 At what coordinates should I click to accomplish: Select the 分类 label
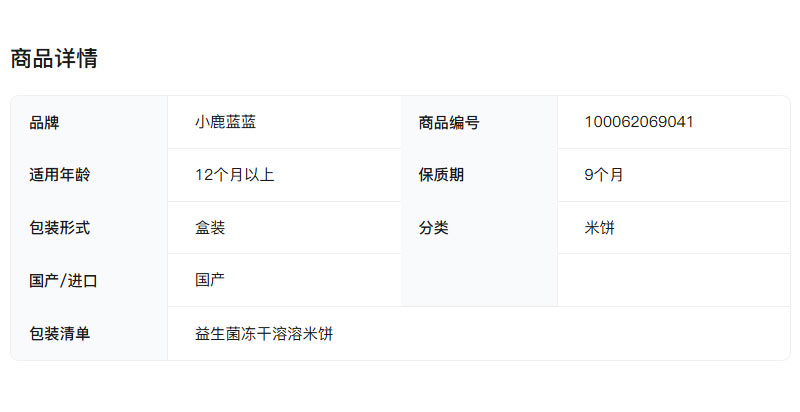433,228
